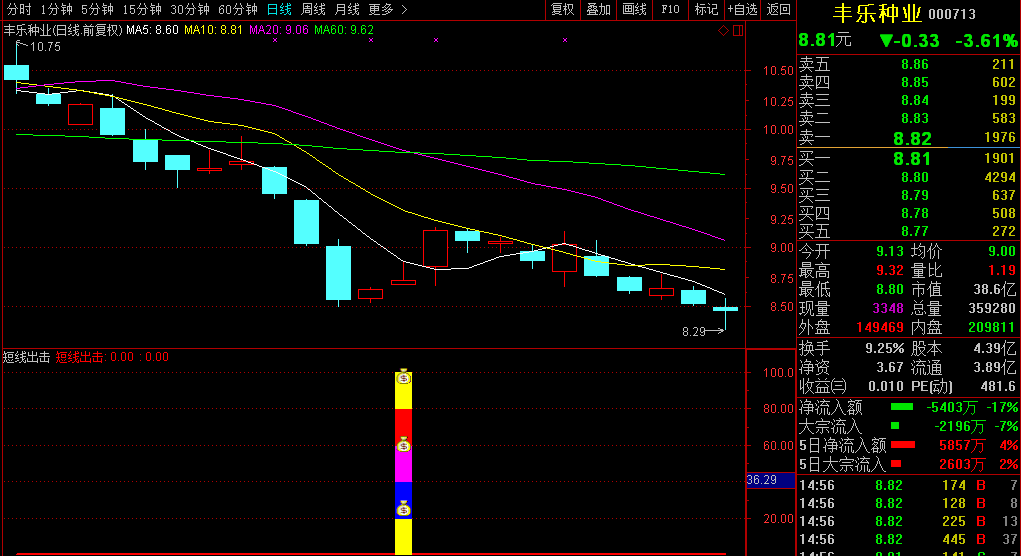
Task: Expand the 更多 periods menu
Action: [x=388, y=9]
